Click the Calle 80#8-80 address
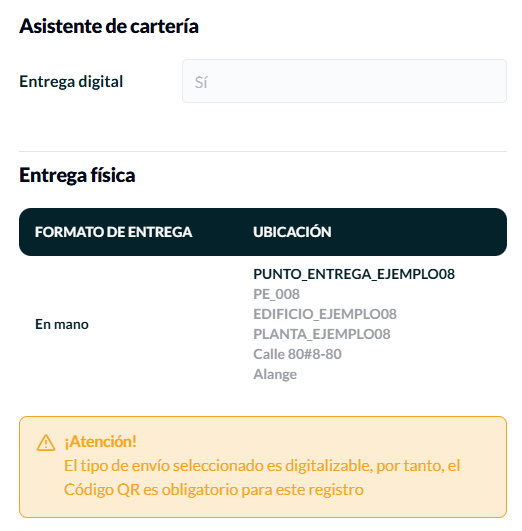The width and height of the screenshot is (522, 531). (297, 354)
